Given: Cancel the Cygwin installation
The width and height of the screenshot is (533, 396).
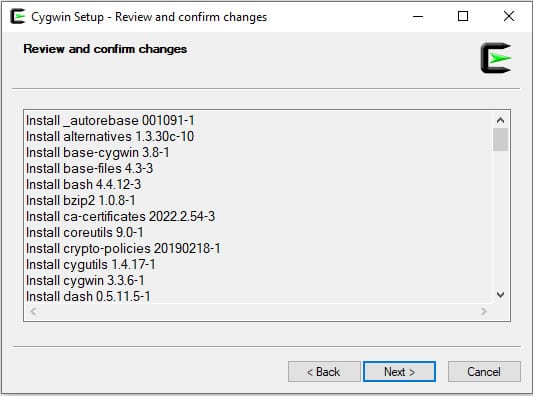Looking at the screenshot, I should coord(484,372).
